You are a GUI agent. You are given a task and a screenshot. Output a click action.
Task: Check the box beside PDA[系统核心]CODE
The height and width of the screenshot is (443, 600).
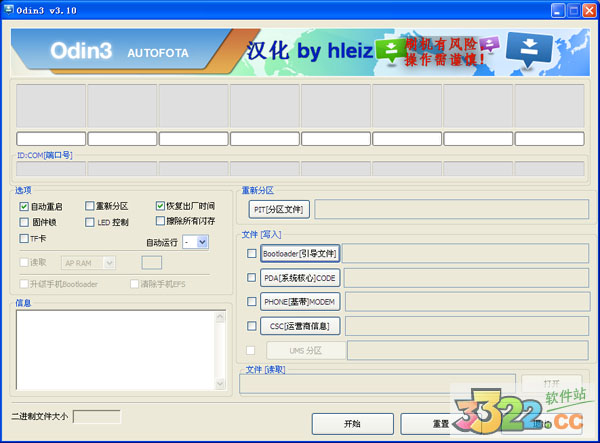[x=251, y=277]
